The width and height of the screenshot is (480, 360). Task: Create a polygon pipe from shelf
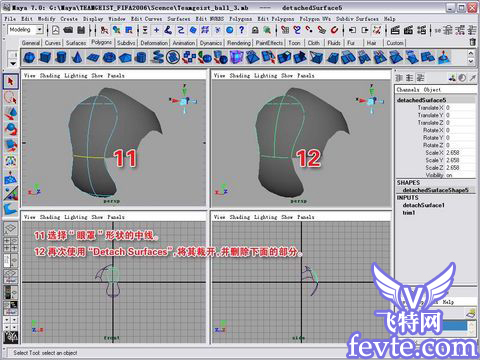(x=141, y=57)
